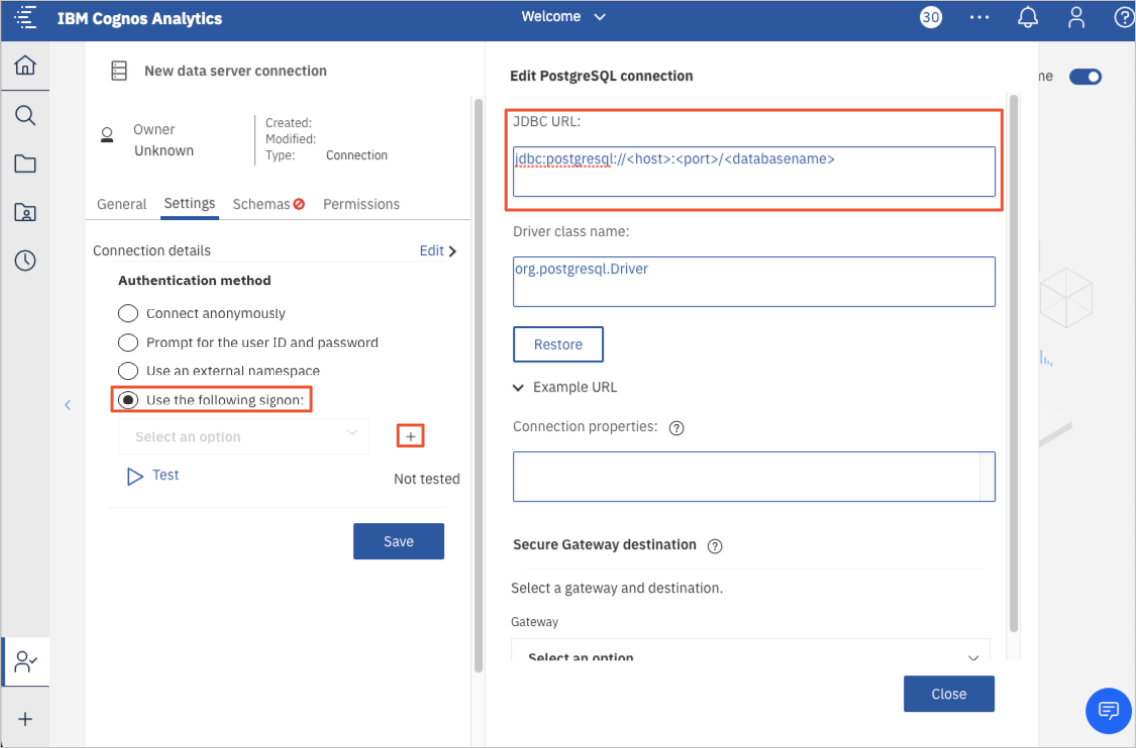The width and height of the screenshot is (1136, 748).
Task: Select Prompt for the user ID and password
Action: coord(128,342)
